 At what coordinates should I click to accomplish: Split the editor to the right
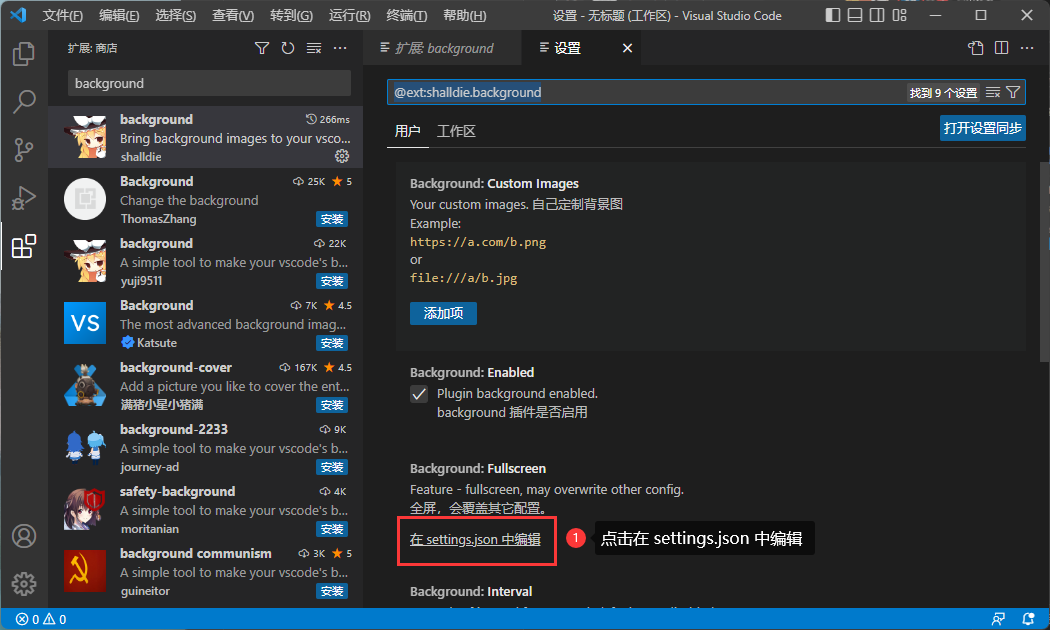tap(1002, 48)
